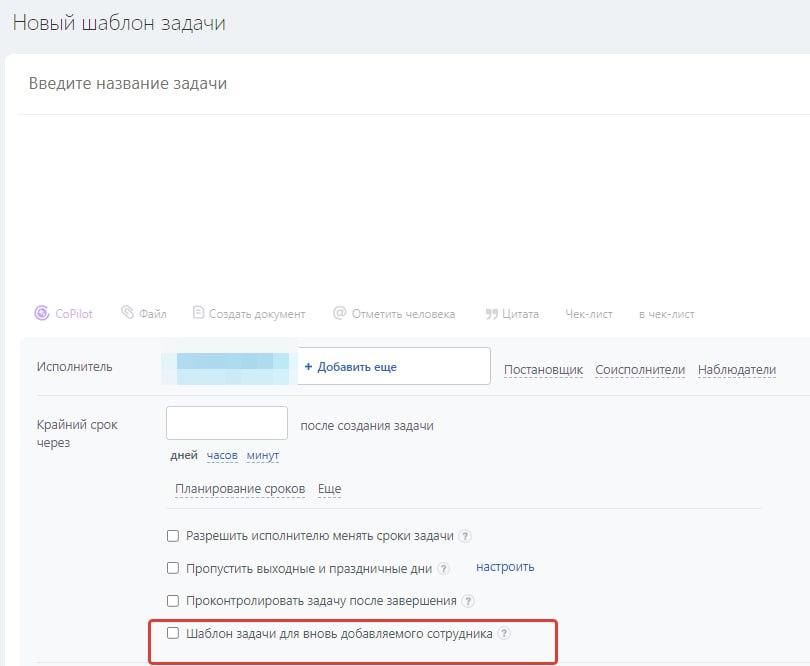Click the Чек-лист toolbar item
This screenshot has width=810, height=666.
click(589, 314)
